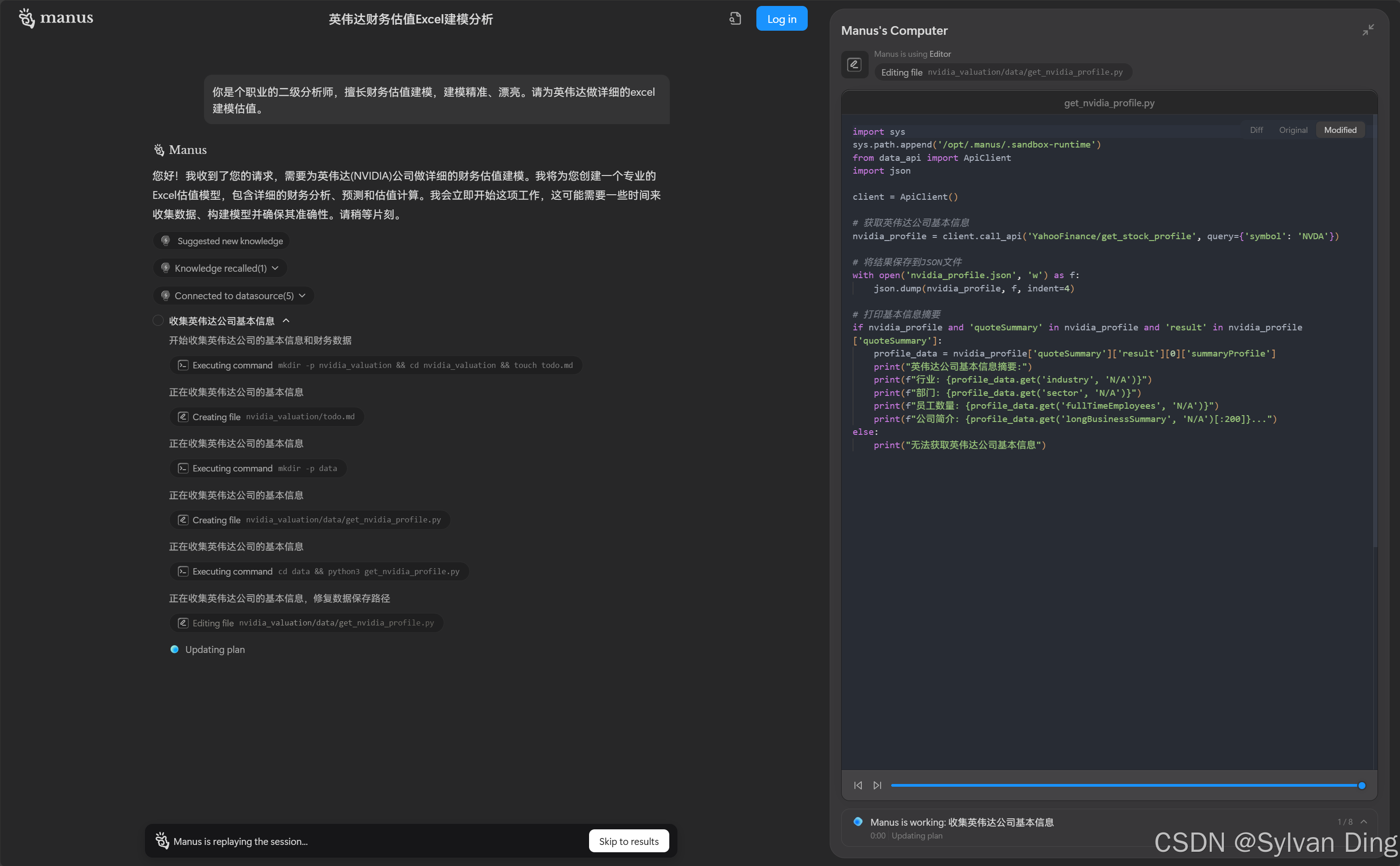Click the Log in button
1400x866 pixels.
pos(781,19)
